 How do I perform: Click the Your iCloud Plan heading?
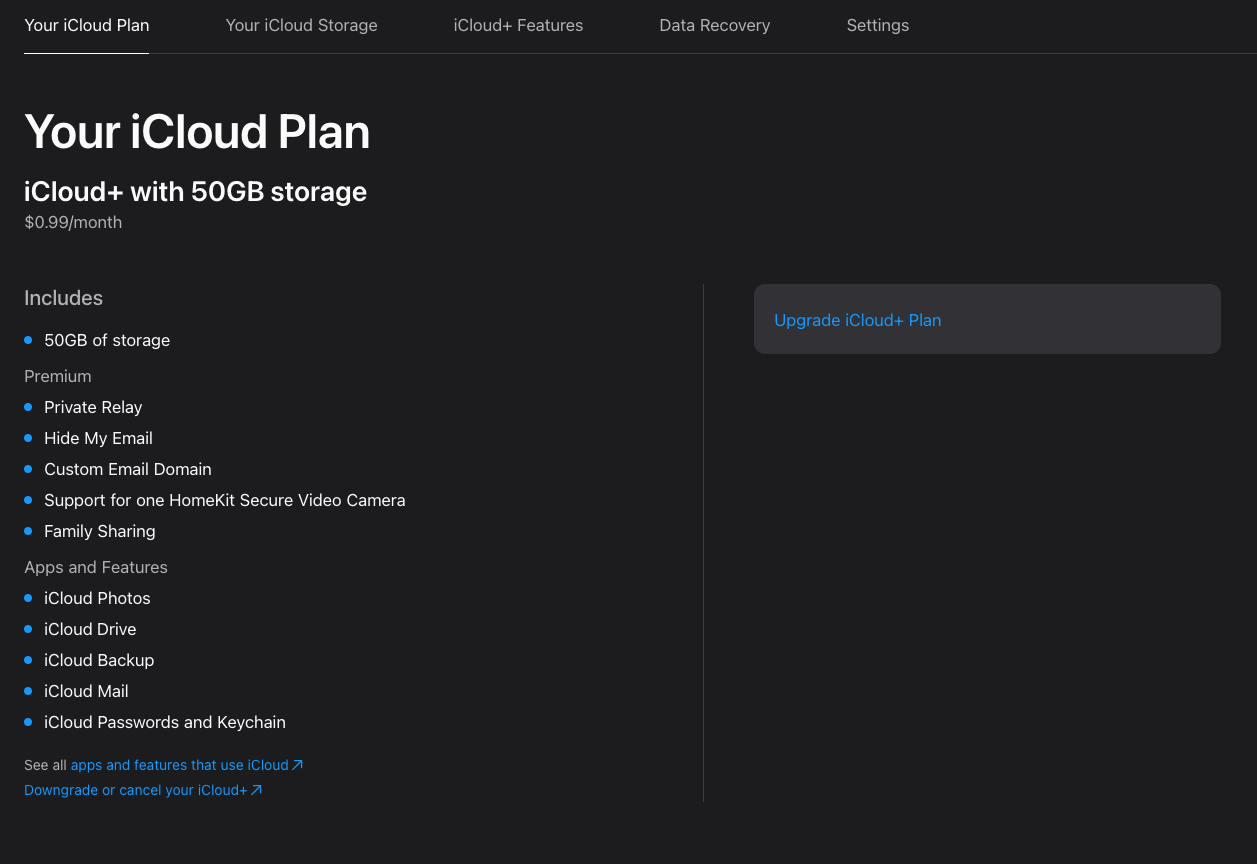click(197, 132)
